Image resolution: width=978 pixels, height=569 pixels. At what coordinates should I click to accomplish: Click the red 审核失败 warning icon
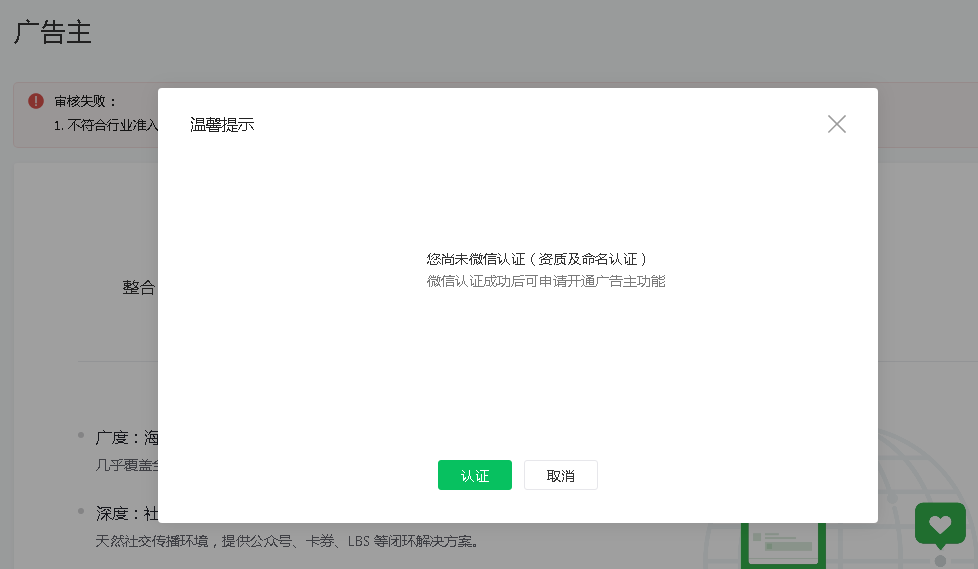pos(36,101)
